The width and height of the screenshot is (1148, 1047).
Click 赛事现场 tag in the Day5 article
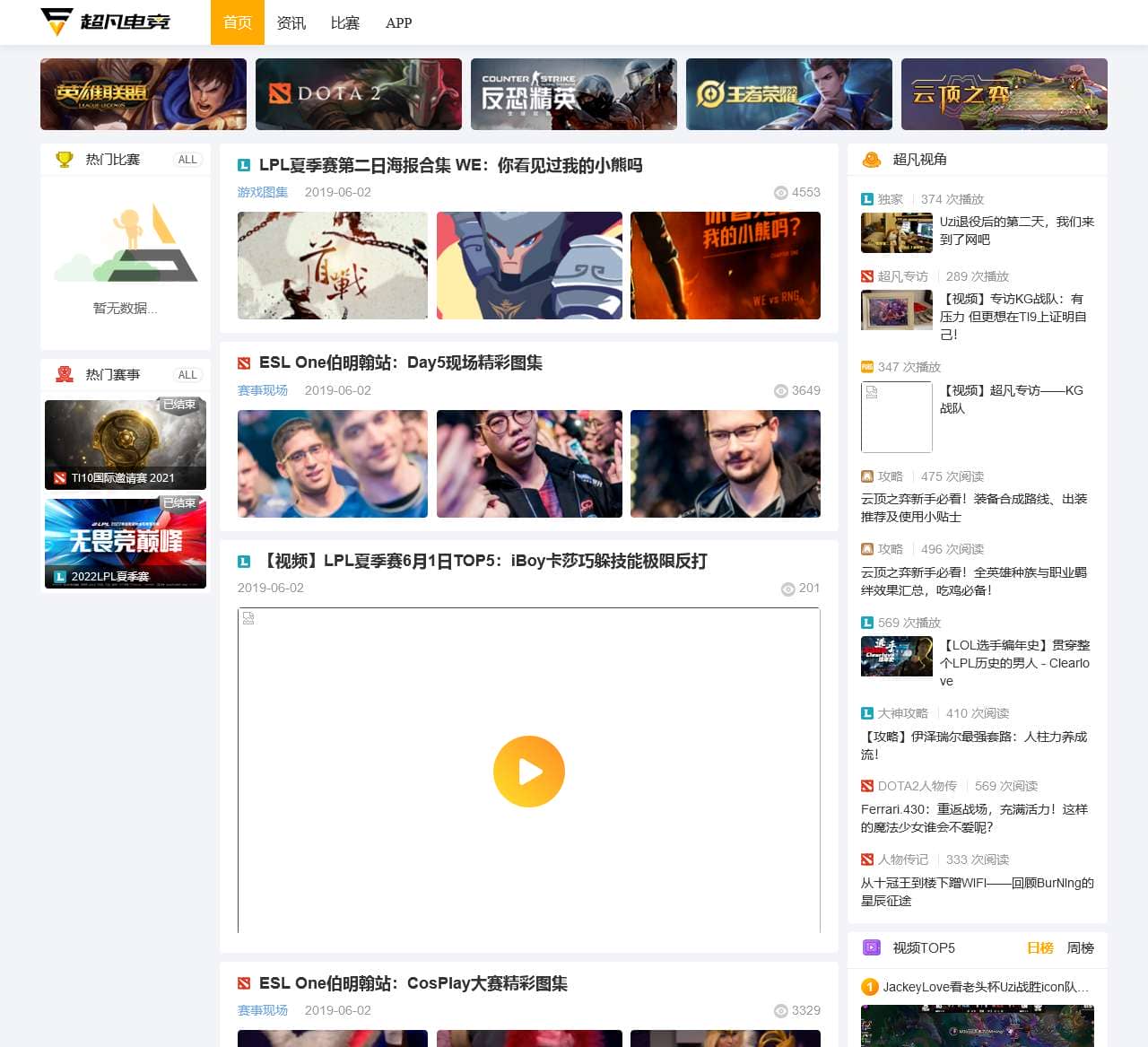click(263, 390)
